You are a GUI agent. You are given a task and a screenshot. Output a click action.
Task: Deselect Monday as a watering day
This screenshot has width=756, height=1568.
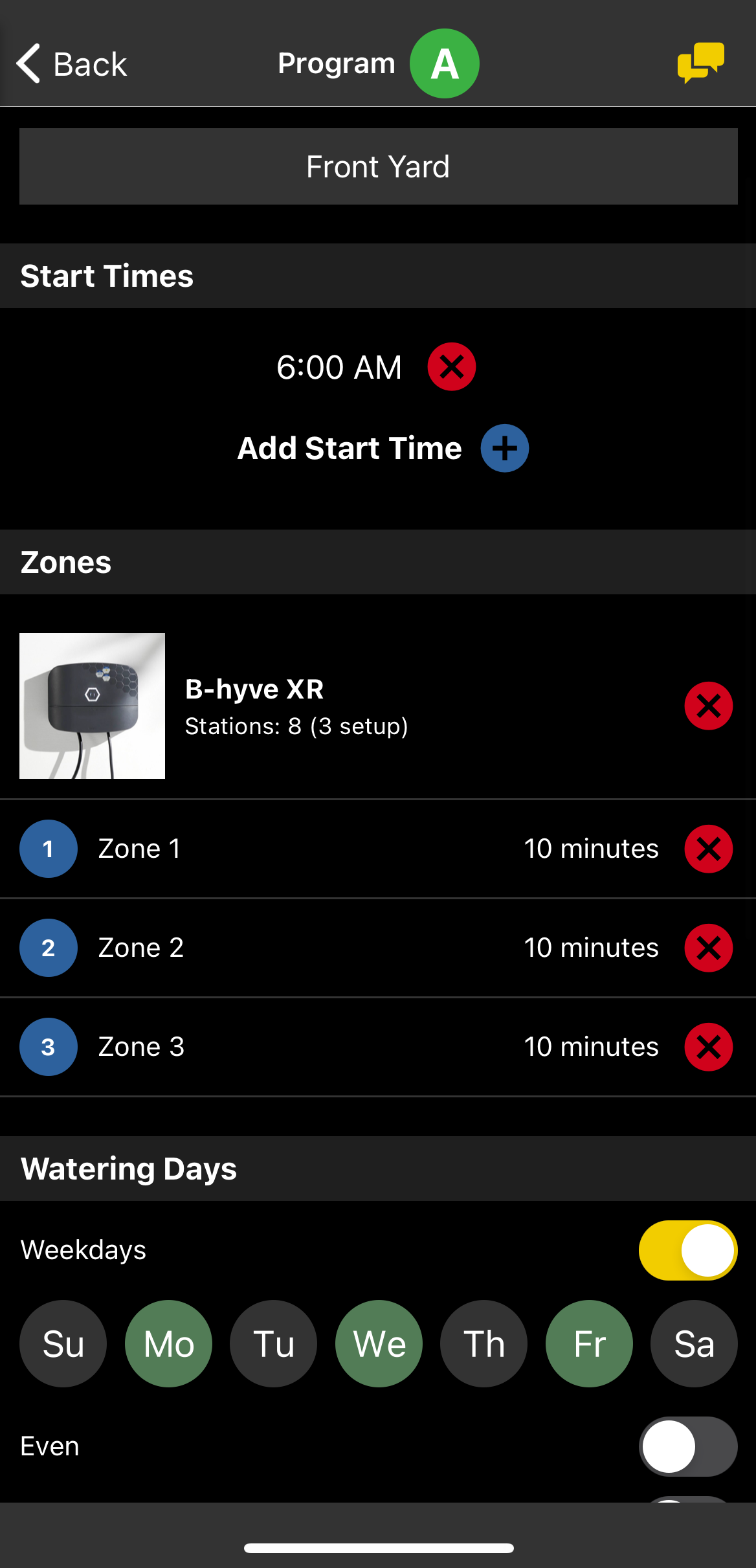[168, 1343]
